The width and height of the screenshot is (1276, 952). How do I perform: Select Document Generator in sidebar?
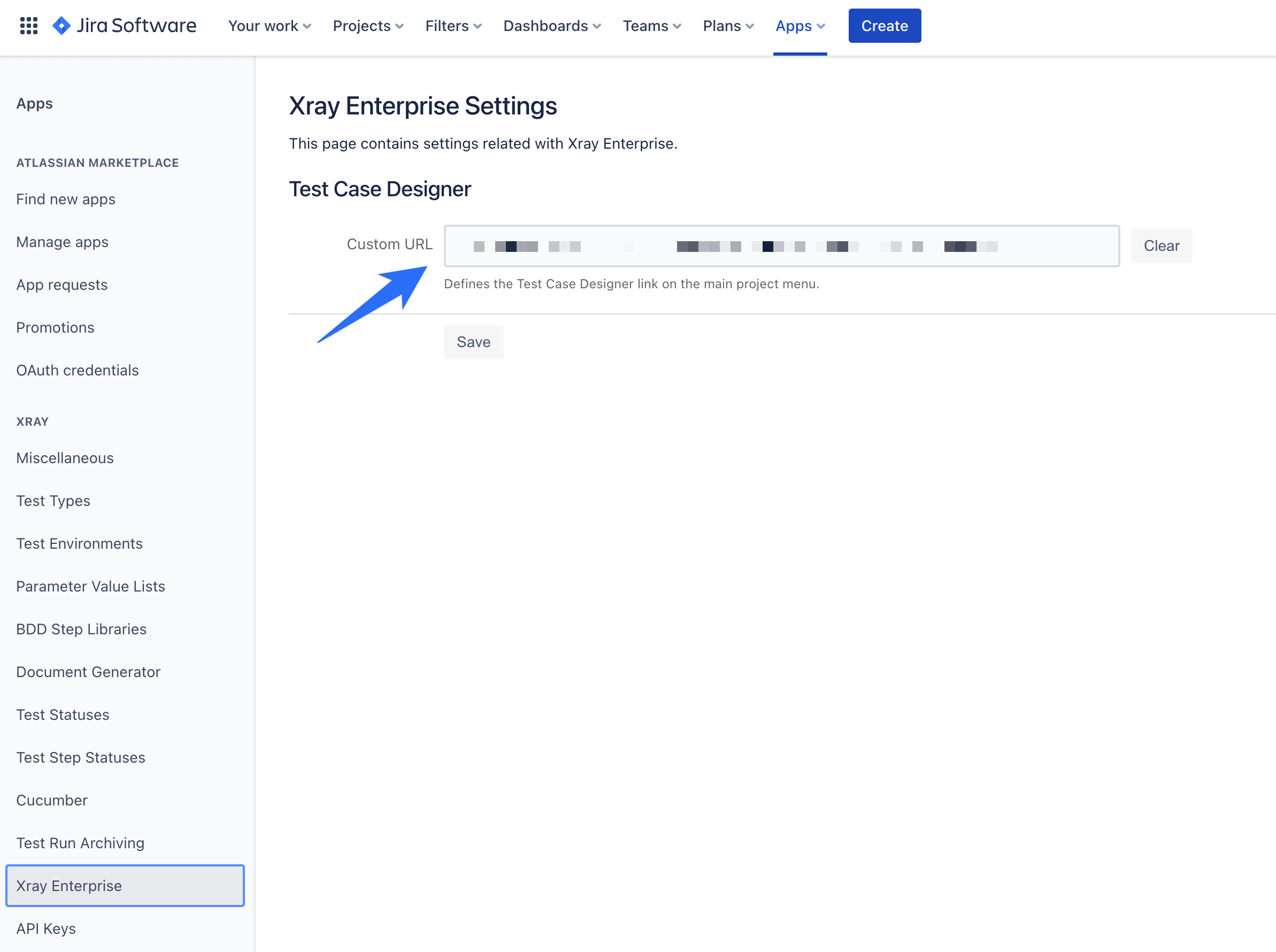click(x=88, y=672)
